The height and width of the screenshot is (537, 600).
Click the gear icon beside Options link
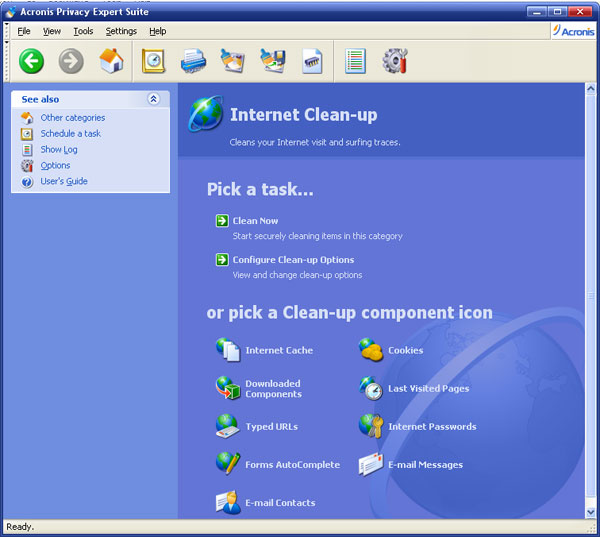(x=27, y=166)
